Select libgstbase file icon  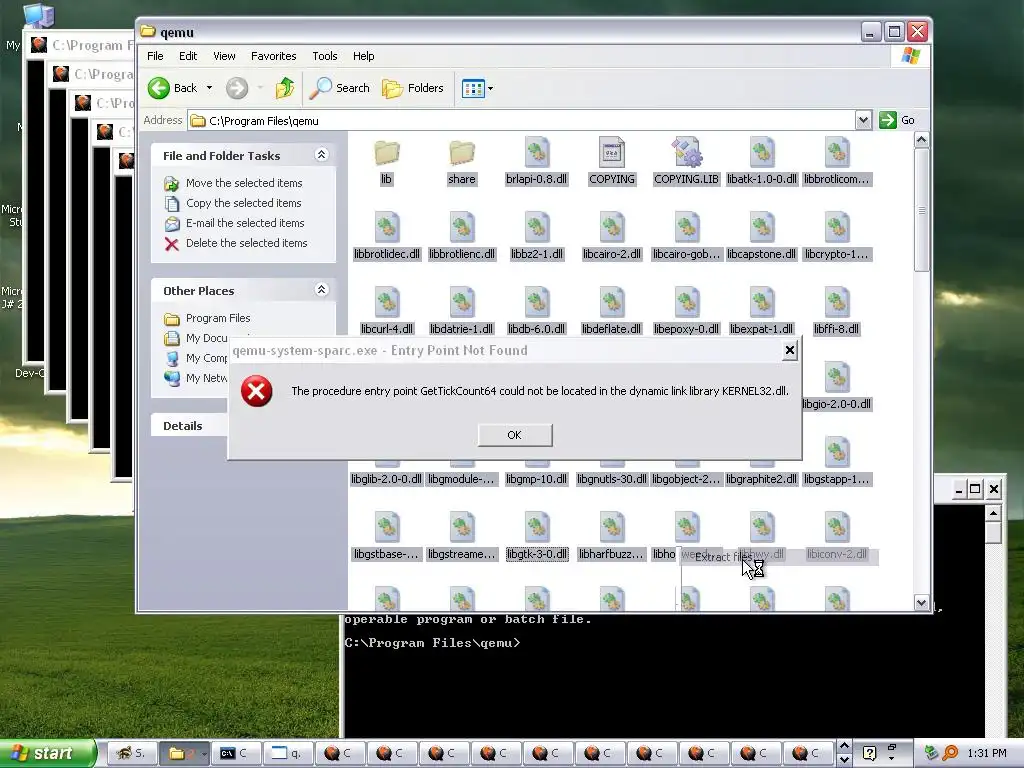[387, 528]
